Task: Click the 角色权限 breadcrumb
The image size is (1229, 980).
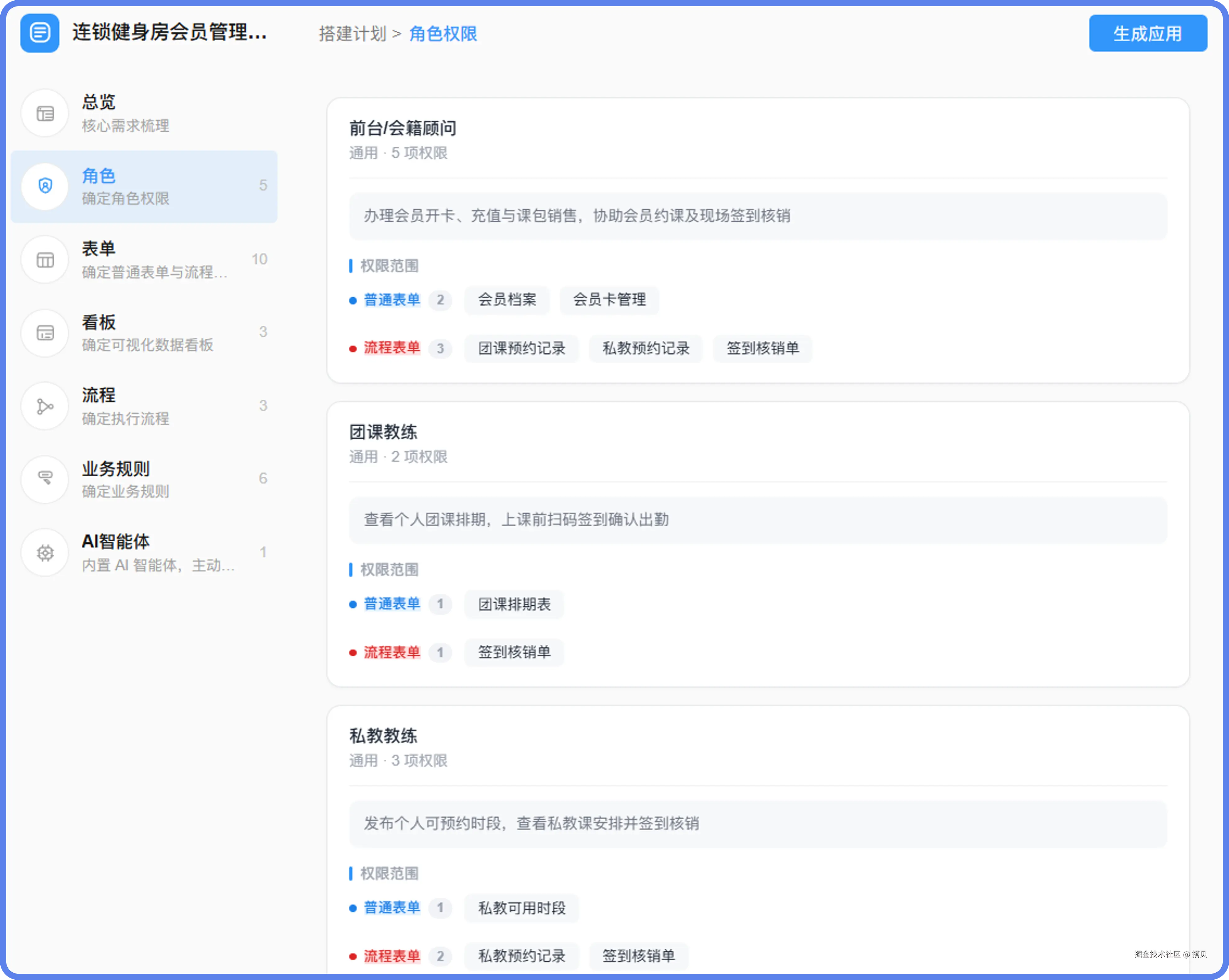Action: (x=443, y=34)
